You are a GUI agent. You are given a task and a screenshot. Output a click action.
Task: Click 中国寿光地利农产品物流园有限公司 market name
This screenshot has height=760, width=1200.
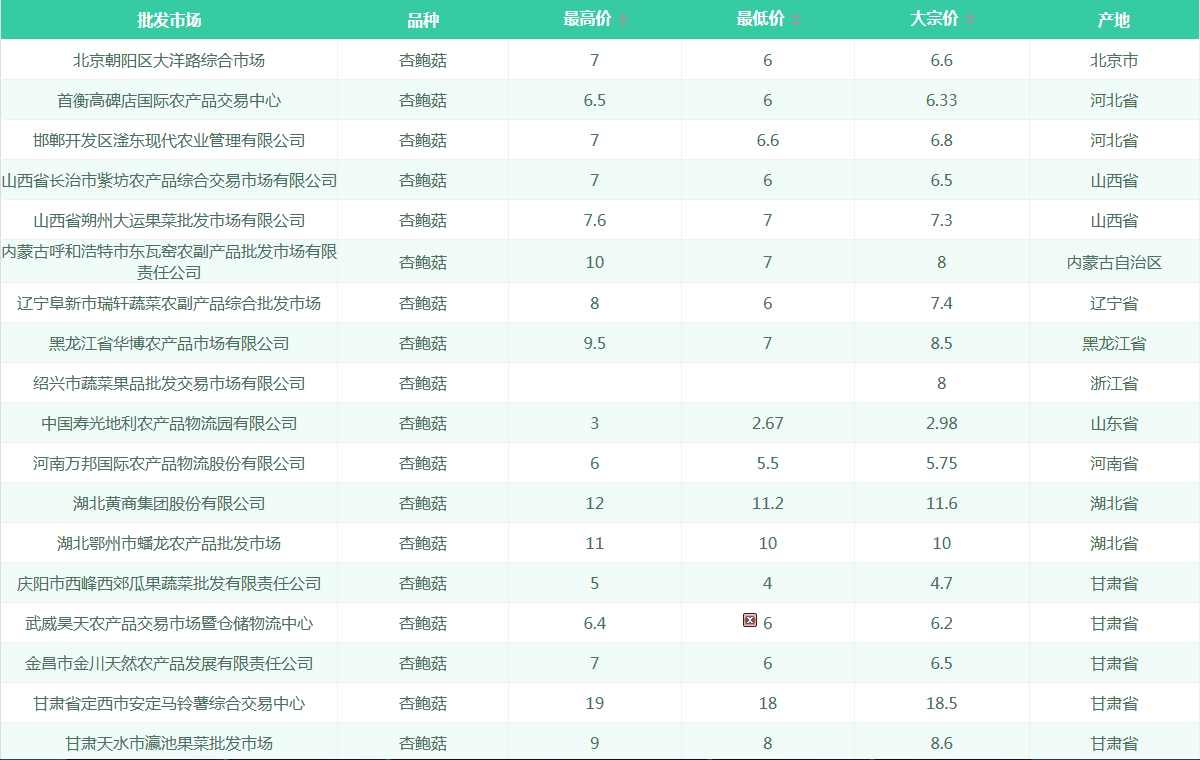169,423
